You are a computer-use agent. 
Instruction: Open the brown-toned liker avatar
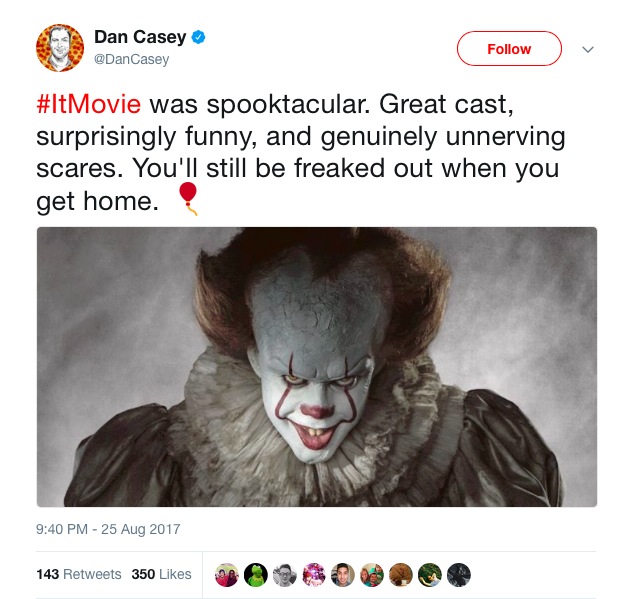[x=400, y=575]
